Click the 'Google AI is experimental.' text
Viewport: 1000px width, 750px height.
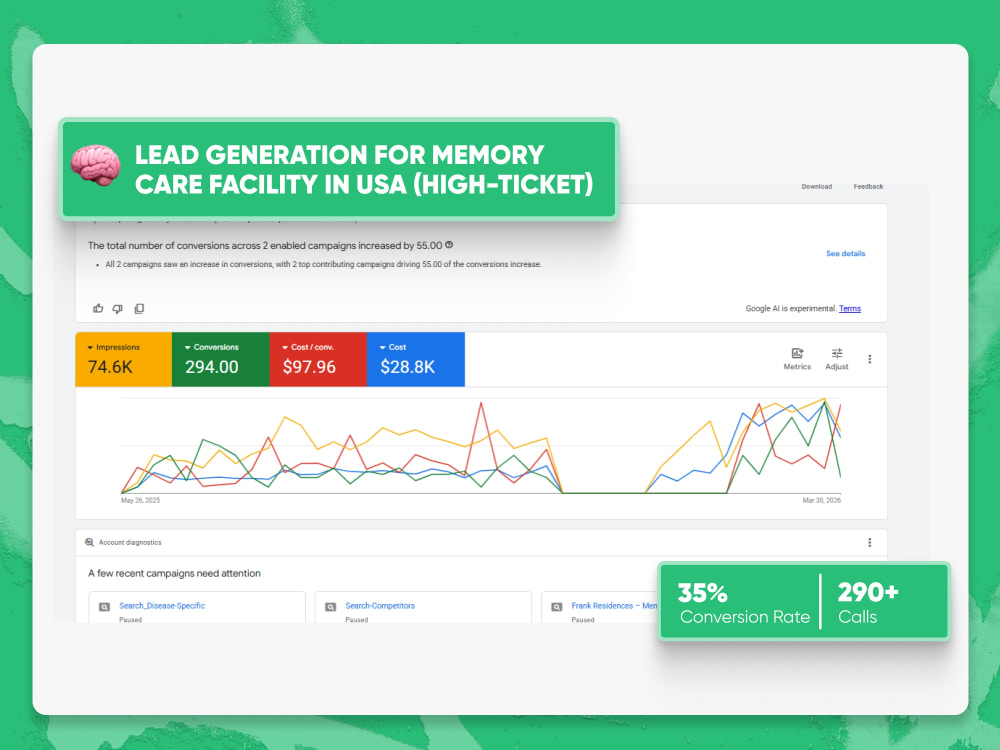pos(791,309)
